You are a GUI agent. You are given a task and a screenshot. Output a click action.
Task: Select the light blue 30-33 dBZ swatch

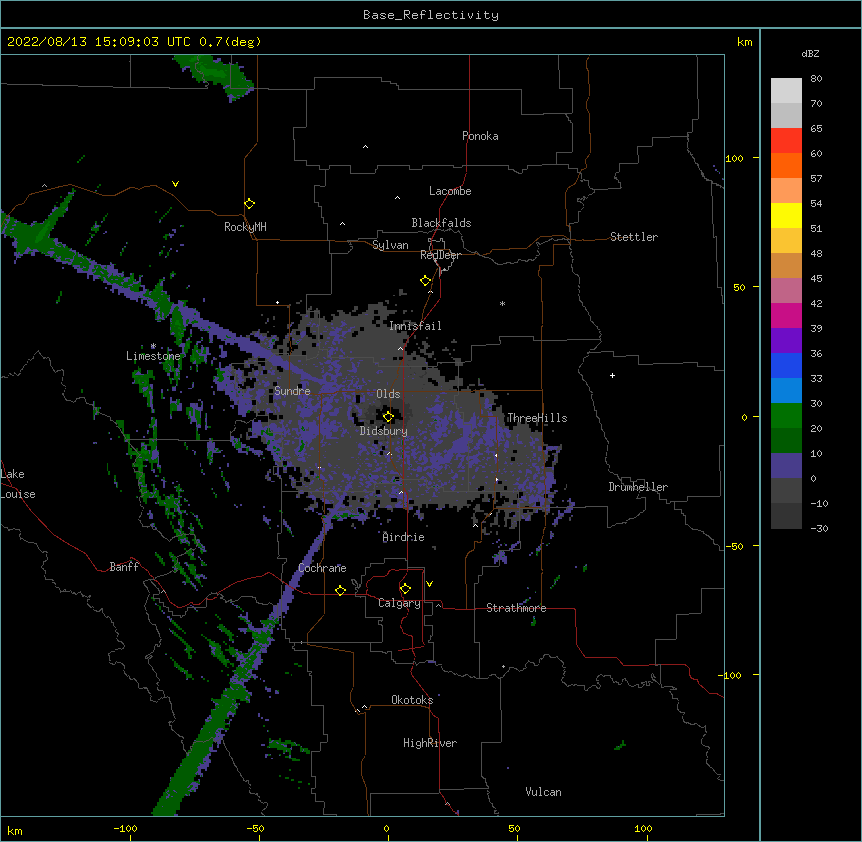click(786, 391)
